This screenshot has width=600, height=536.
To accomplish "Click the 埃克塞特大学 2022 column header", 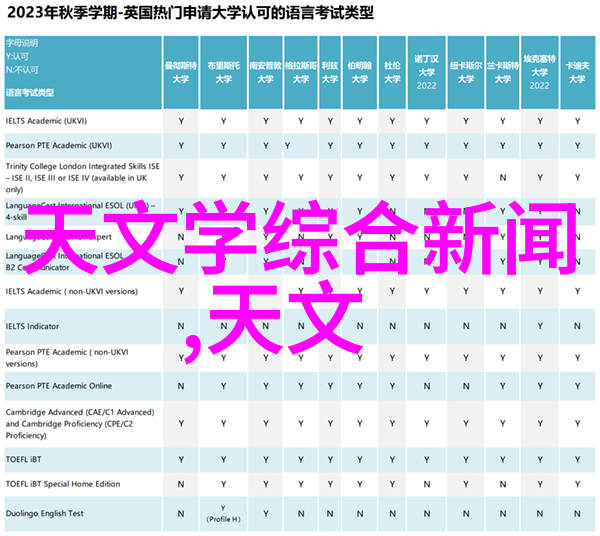I will pos(540,72).
